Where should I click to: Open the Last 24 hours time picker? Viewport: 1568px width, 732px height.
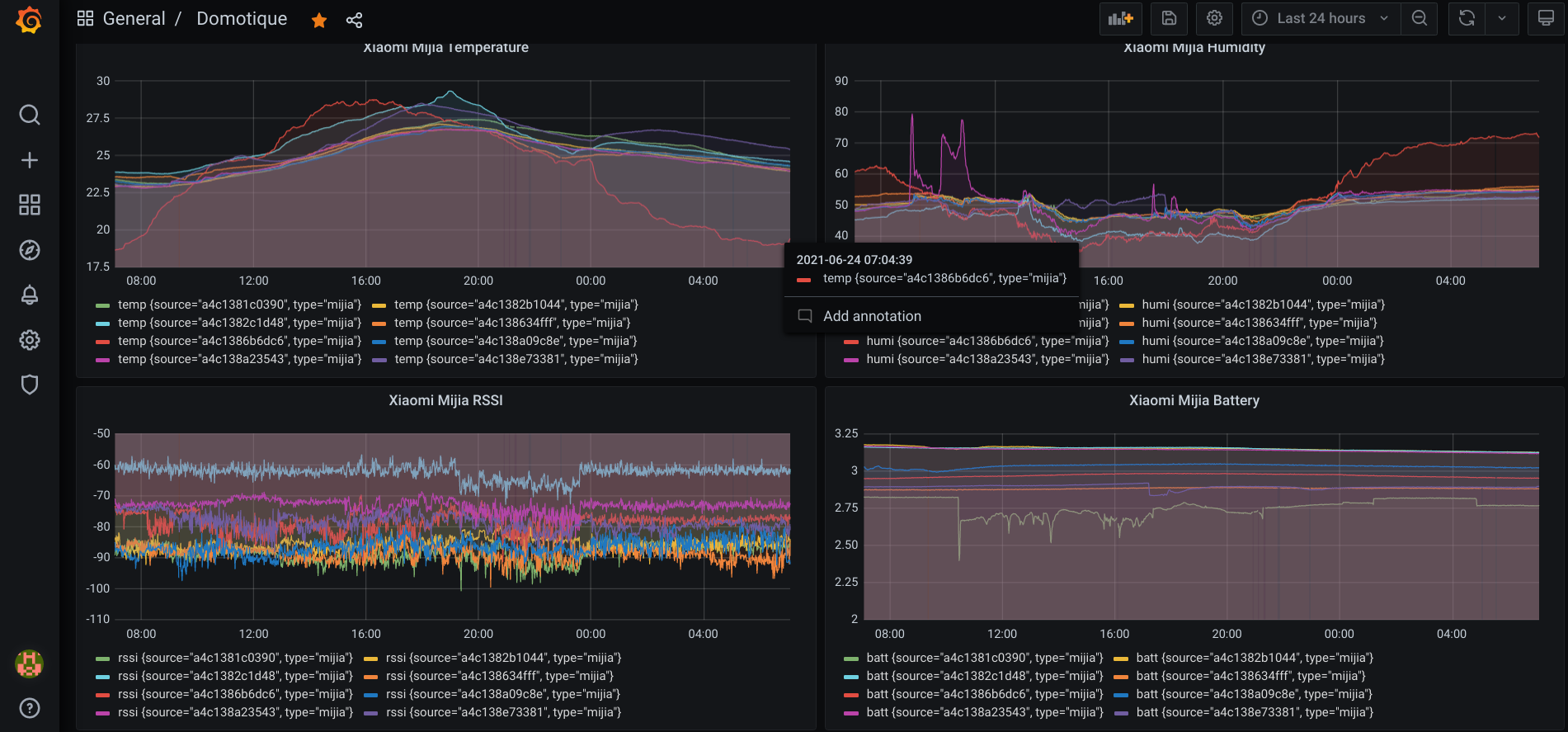click(x=1321, y=18)
